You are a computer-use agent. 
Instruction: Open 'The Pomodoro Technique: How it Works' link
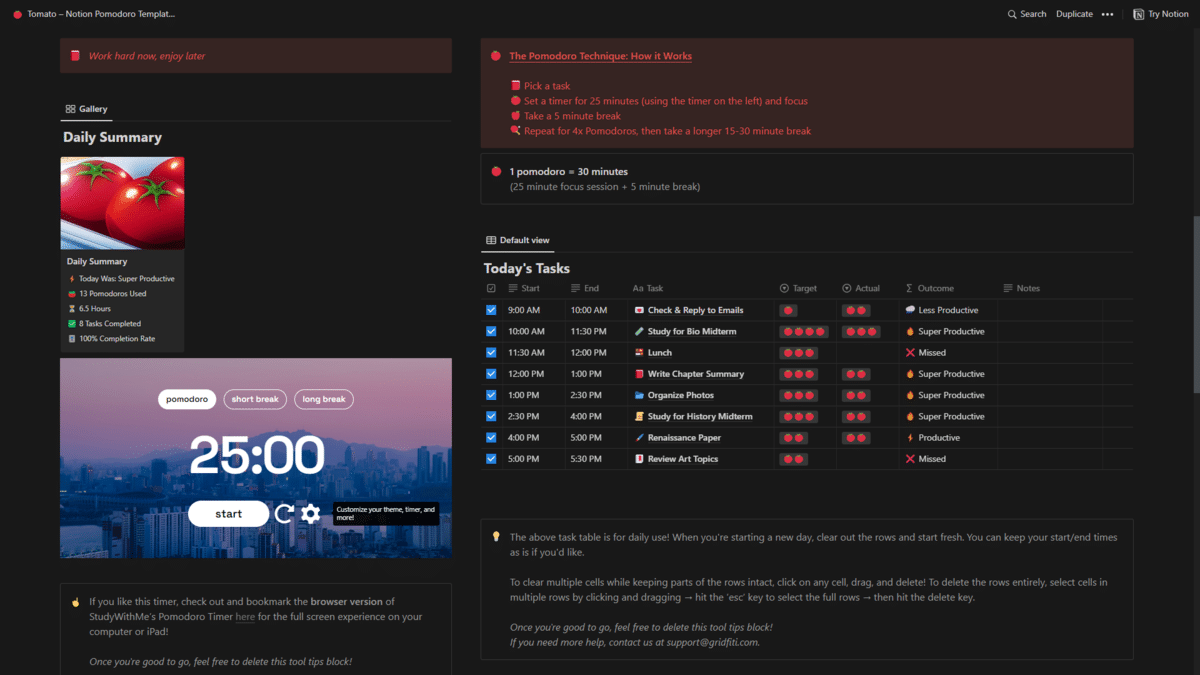point(600,56)
